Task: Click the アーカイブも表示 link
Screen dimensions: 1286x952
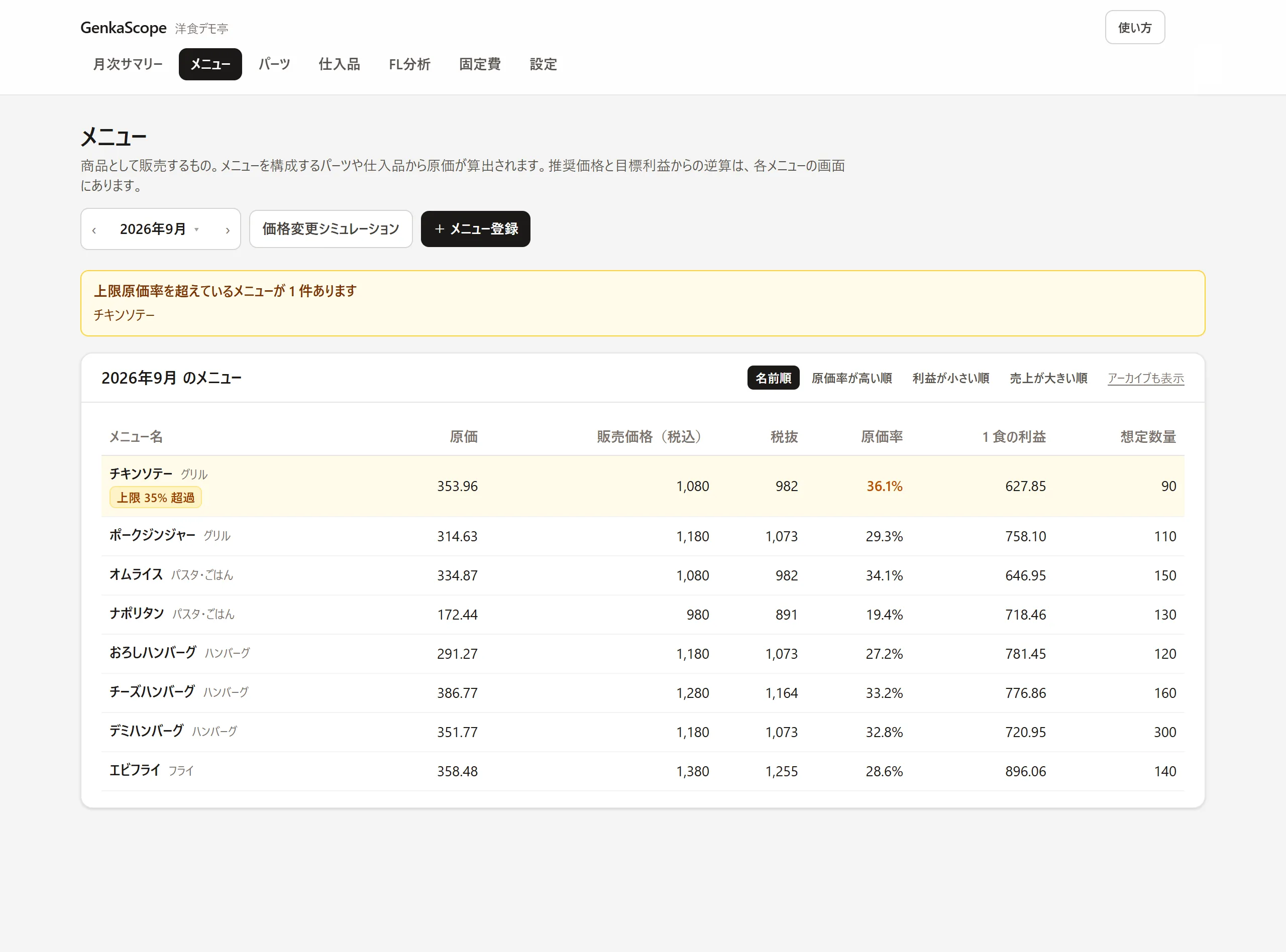Action: [1145, 378]
